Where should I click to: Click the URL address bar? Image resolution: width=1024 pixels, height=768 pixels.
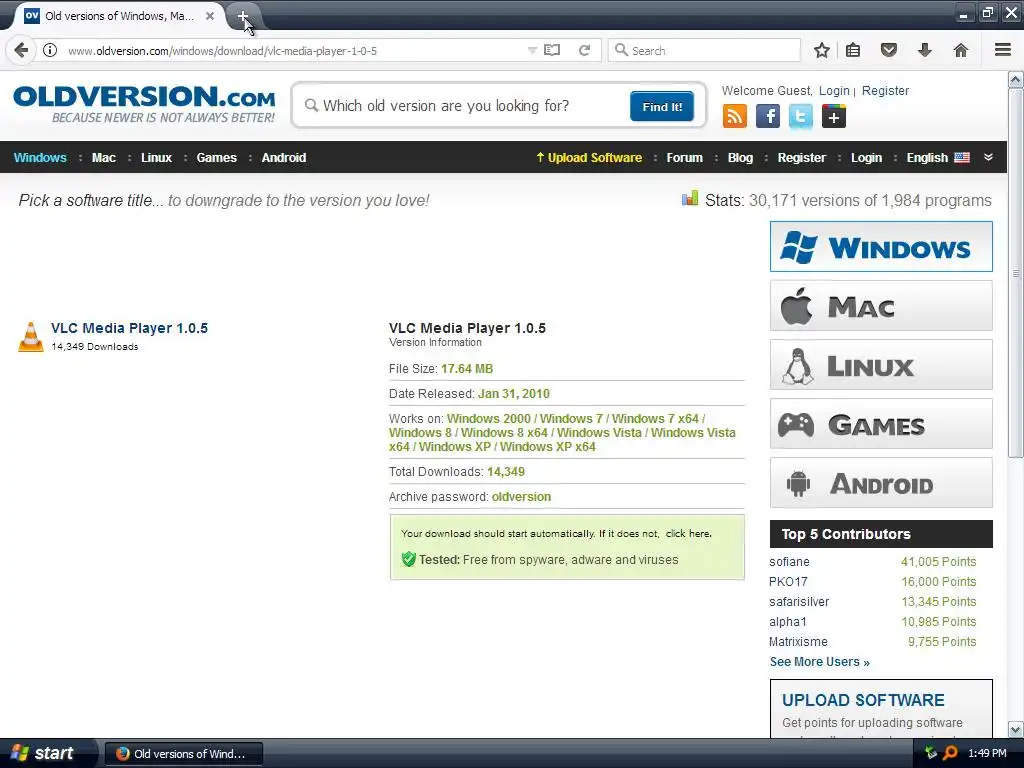click(294, 50)
